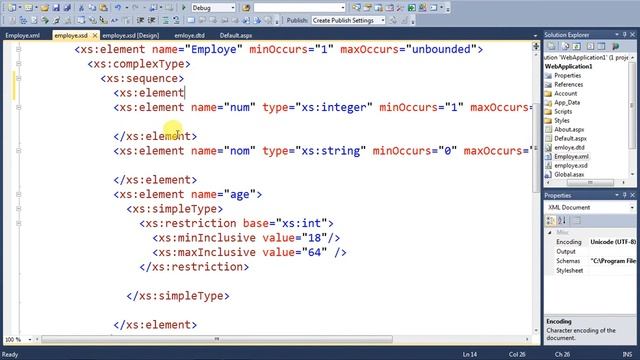Click the Save All toolbar icon
The image size is (640, 360).
(67, 8)
